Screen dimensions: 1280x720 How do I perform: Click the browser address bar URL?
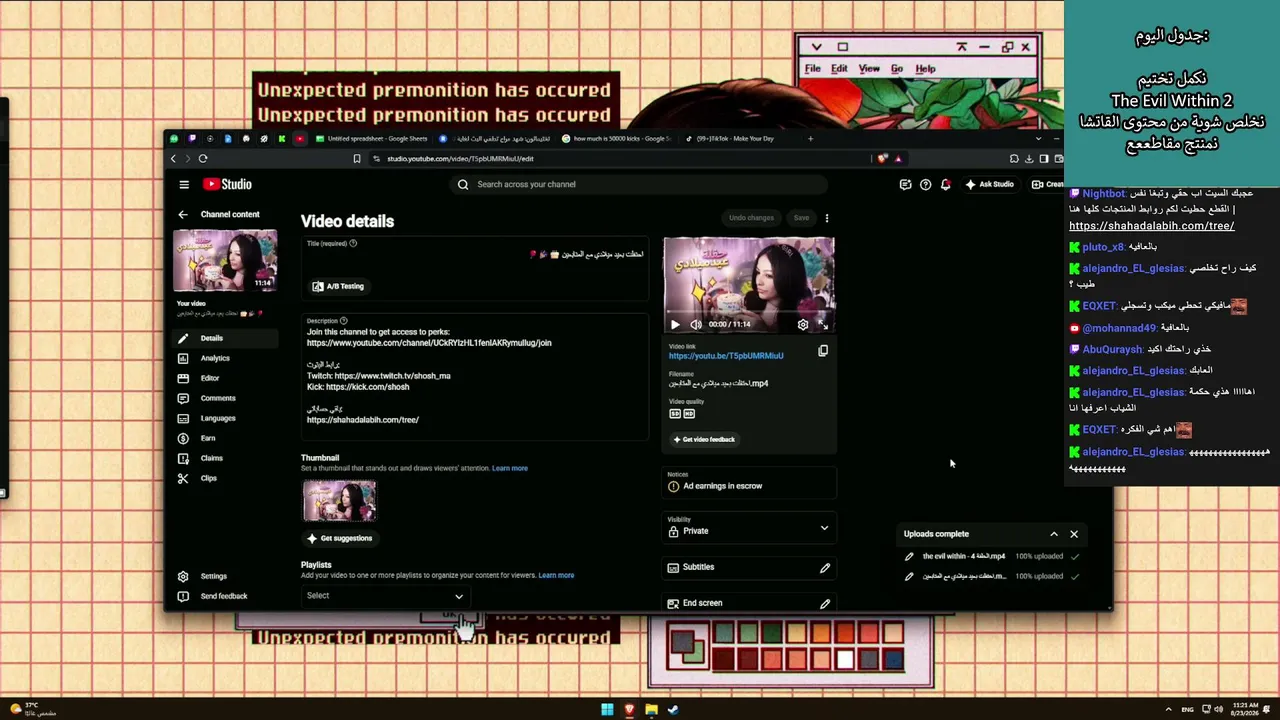(x=460, y=158)
